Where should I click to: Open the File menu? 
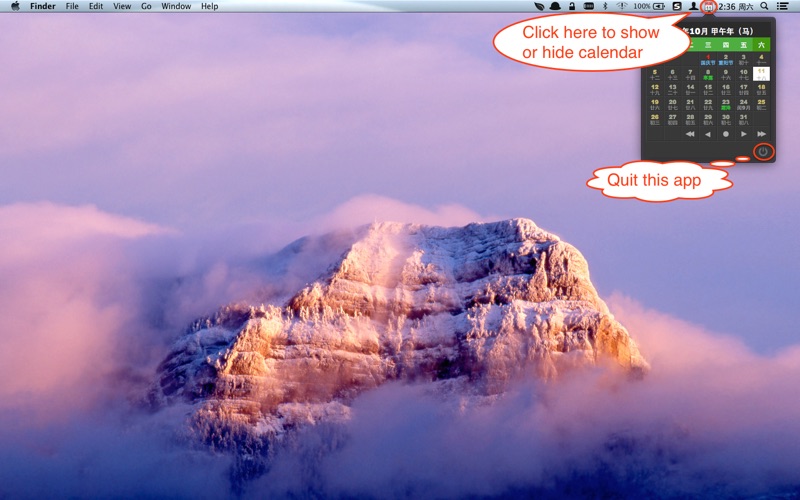(x=72, y=6)
